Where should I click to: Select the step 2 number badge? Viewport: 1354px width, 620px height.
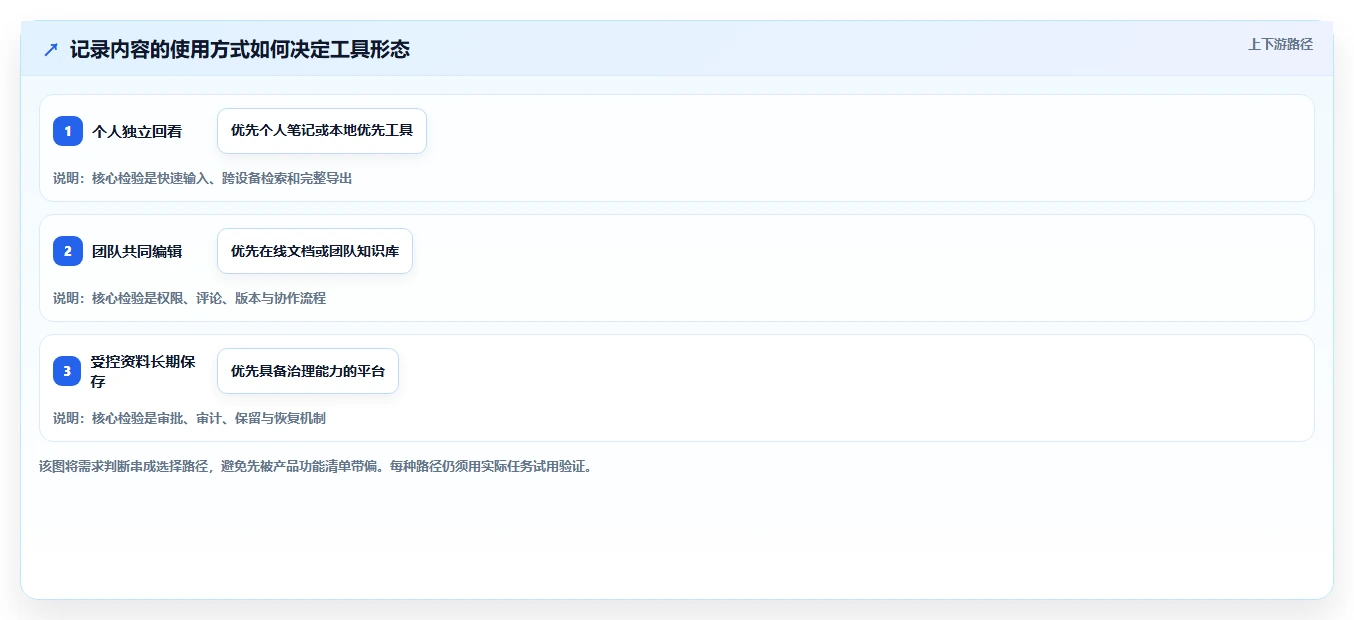coord(68,251)
